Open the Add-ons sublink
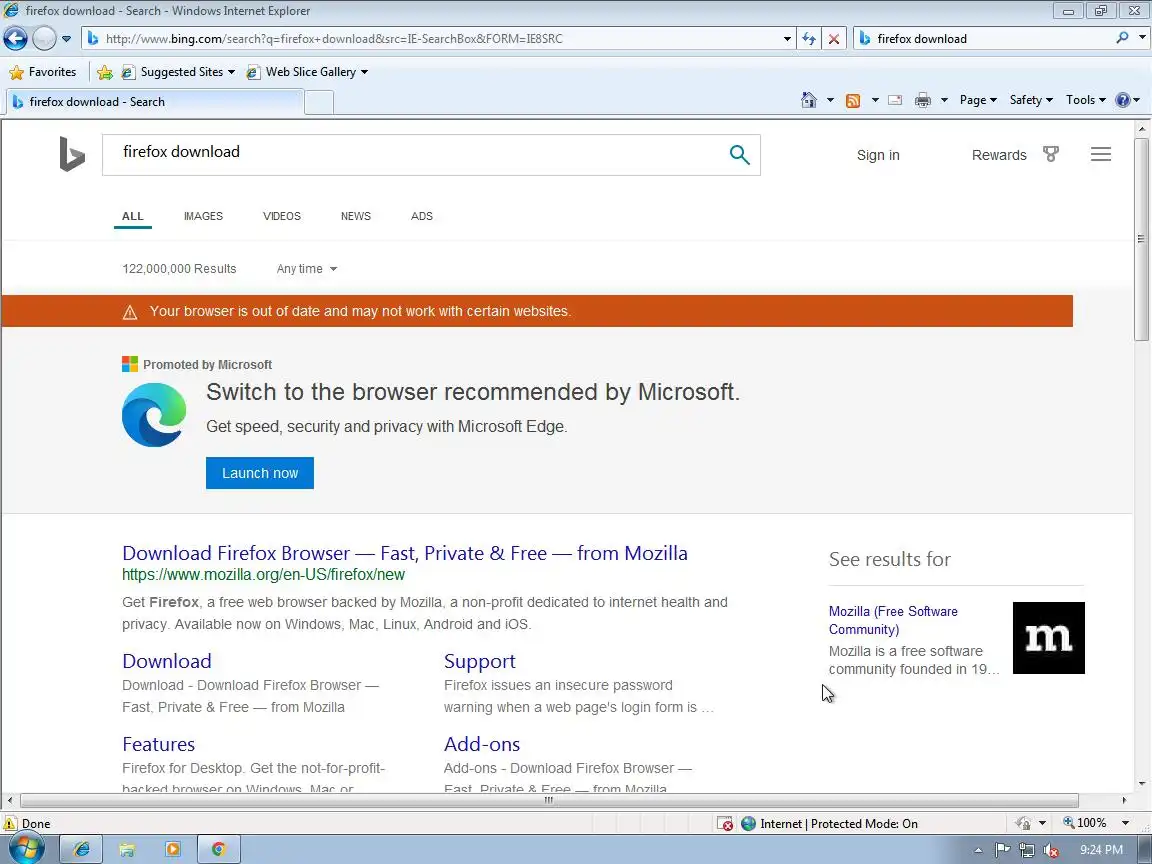The image size is (1152, 864). pos(482,744)
